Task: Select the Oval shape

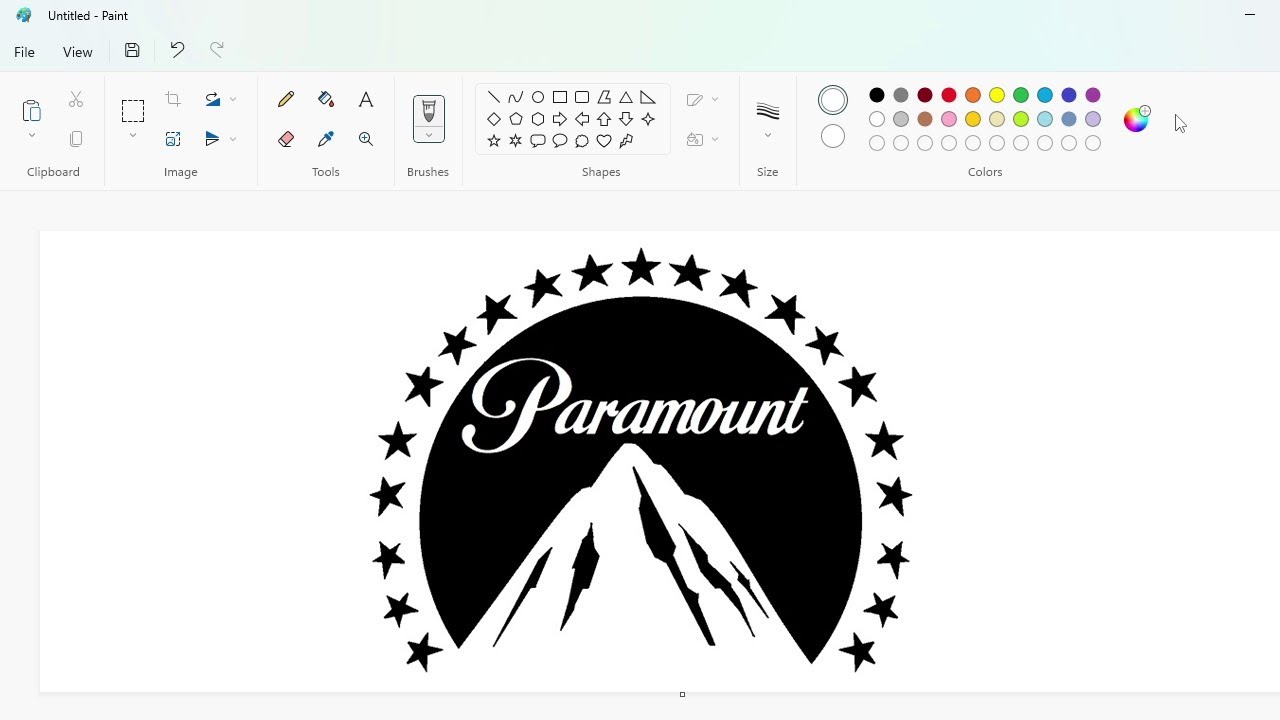Action: [538, 97]
